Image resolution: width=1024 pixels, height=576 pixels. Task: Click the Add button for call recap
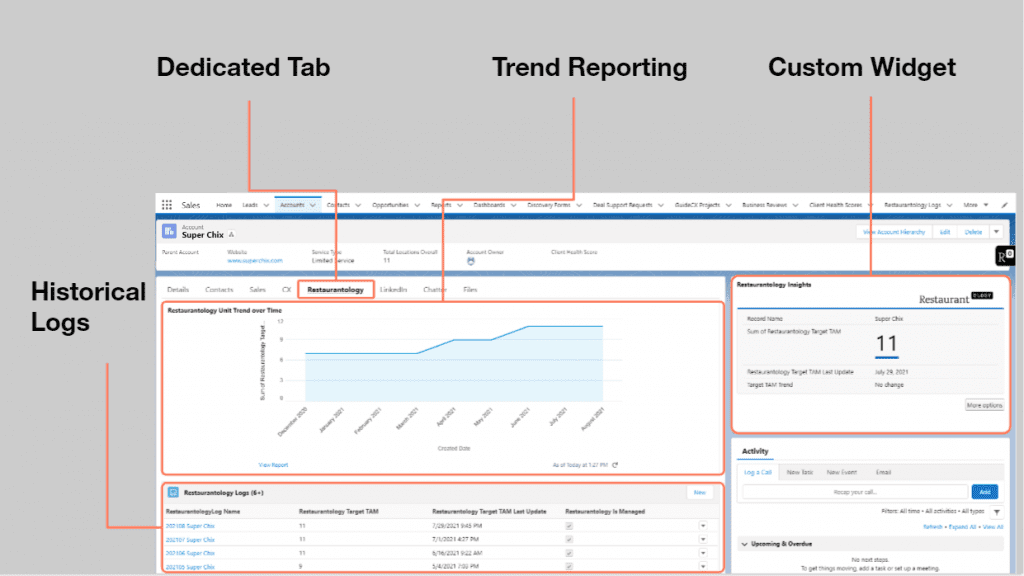985,492
